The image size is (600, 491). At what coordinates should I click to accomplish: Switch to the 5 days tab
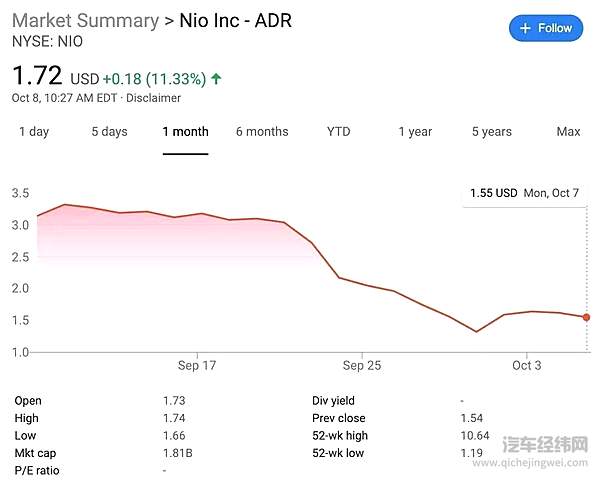coord(109,132)
